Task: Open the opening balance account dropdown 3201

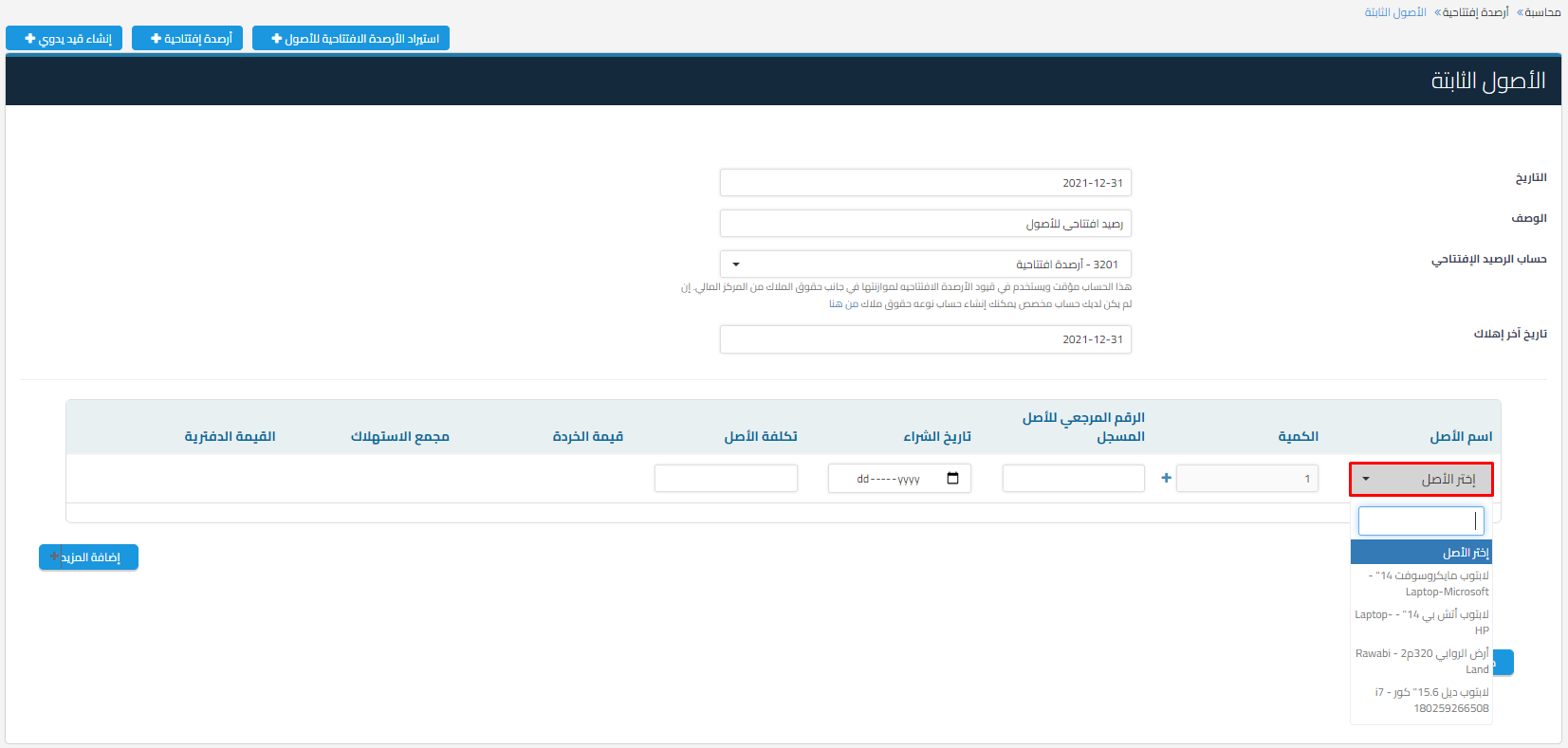Action: [925, 265]
